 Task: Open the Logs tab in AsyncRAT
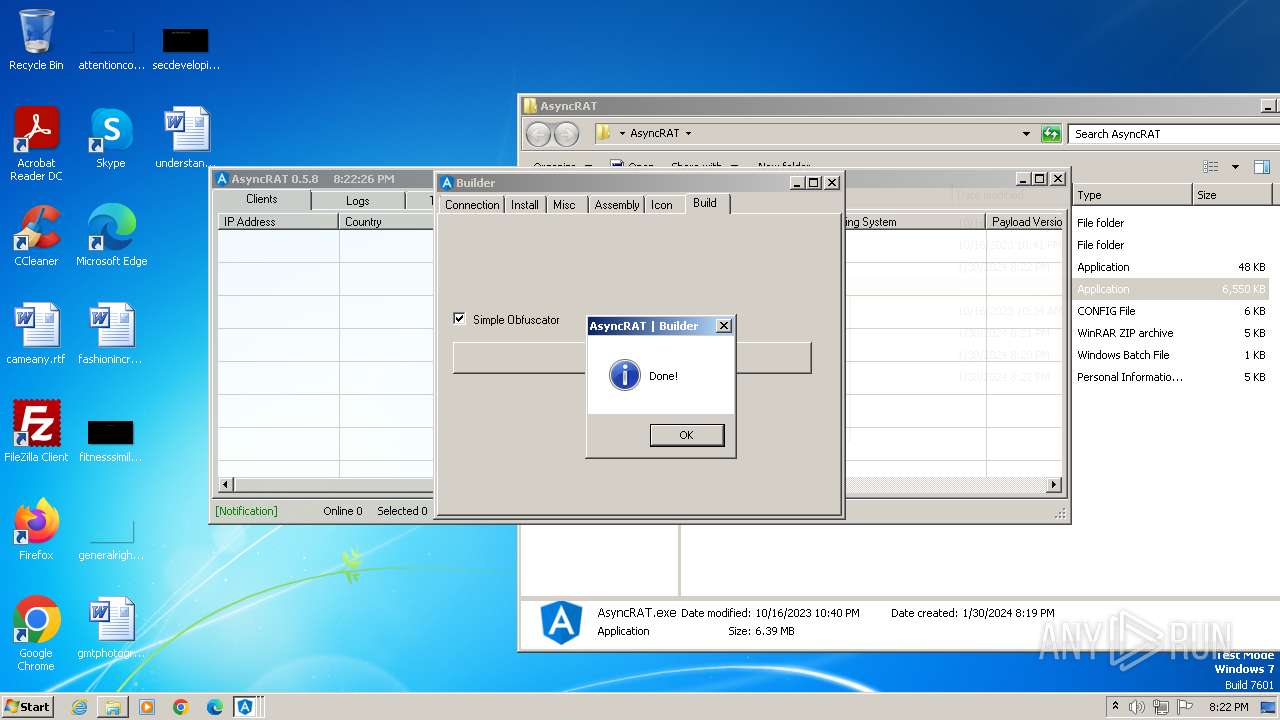(358, 201)
